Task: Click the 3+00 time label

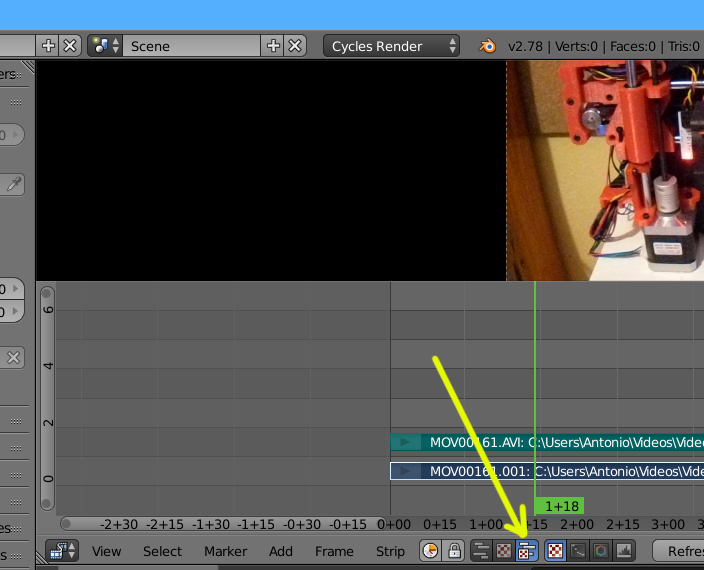Action: pos(668,524)
